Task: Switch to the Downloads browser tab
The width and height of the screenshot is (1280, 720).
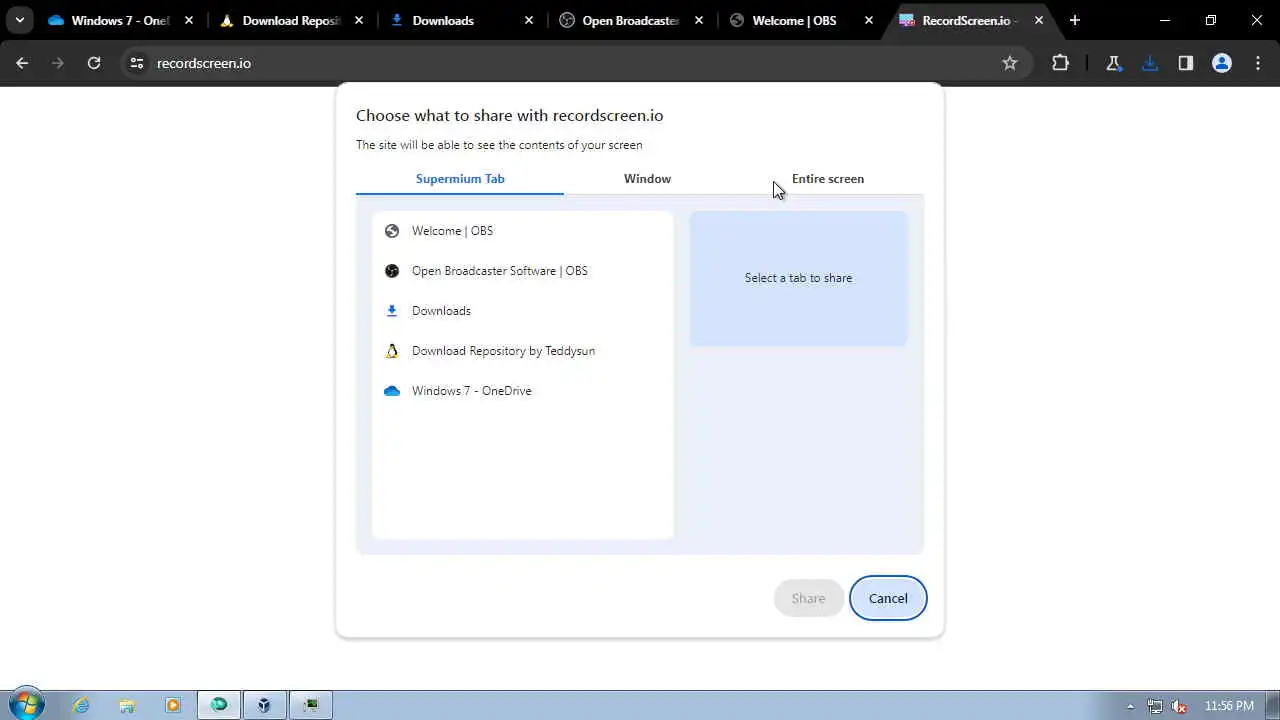Action: tap(463, 20)
